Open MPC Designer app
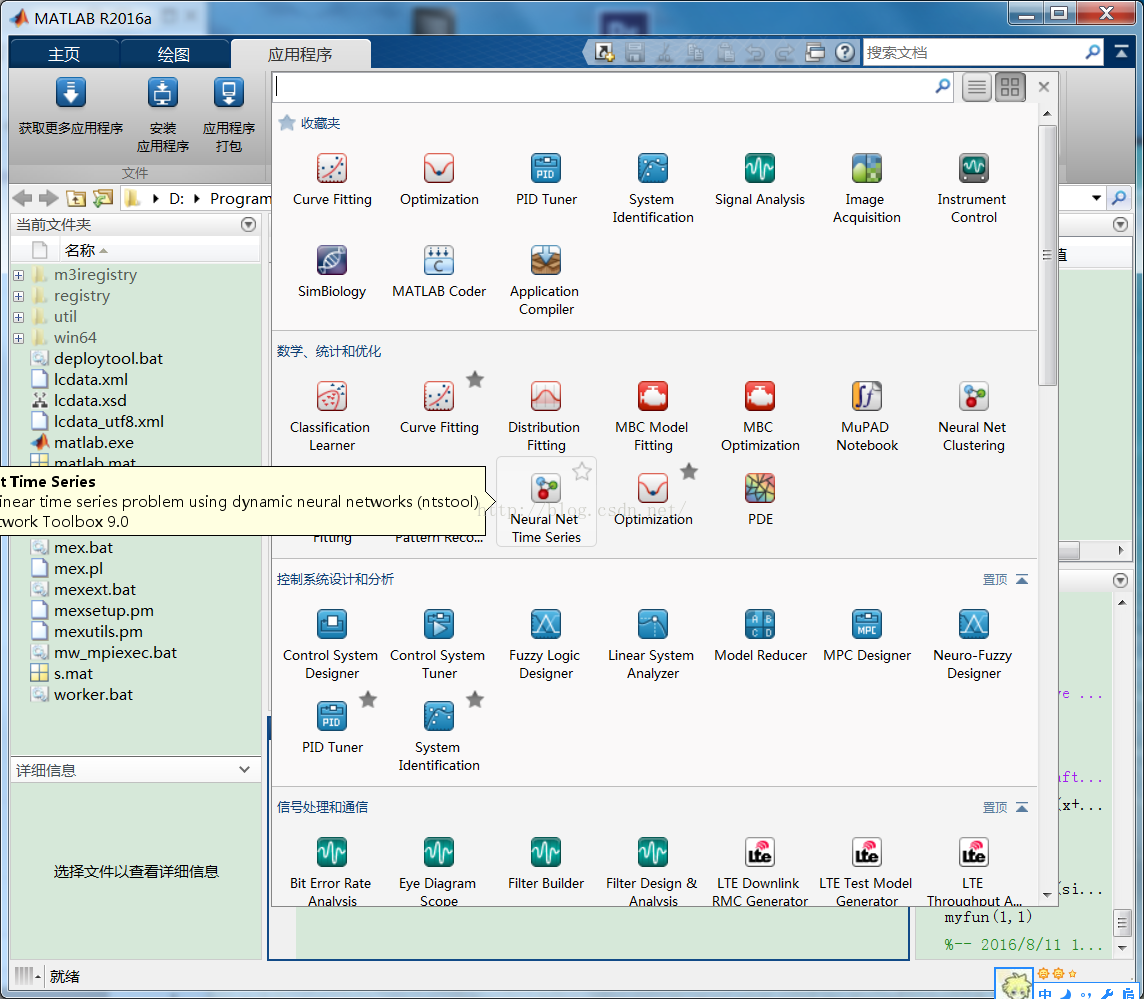 click(x=867, y=636)
